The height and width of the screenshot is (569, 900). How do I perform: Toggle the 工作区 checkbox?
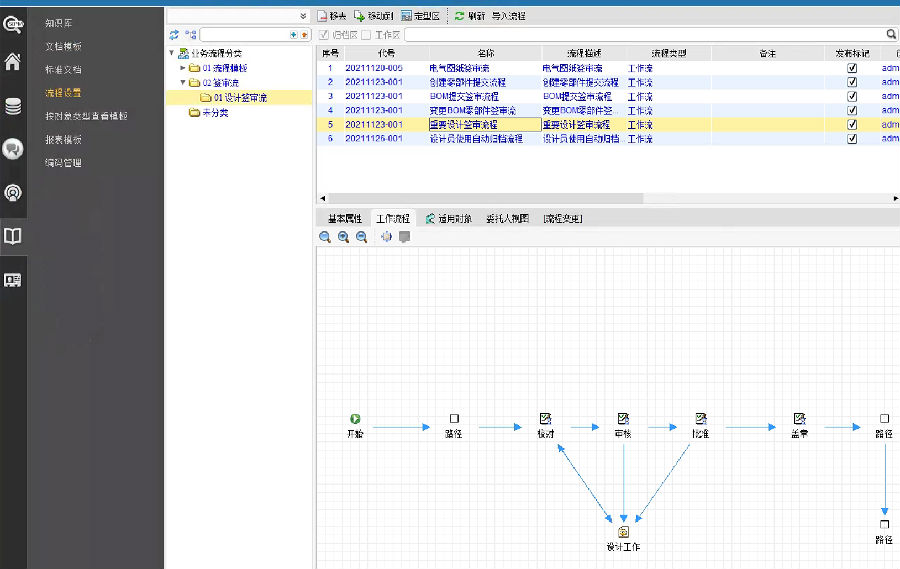coord(366,35)
